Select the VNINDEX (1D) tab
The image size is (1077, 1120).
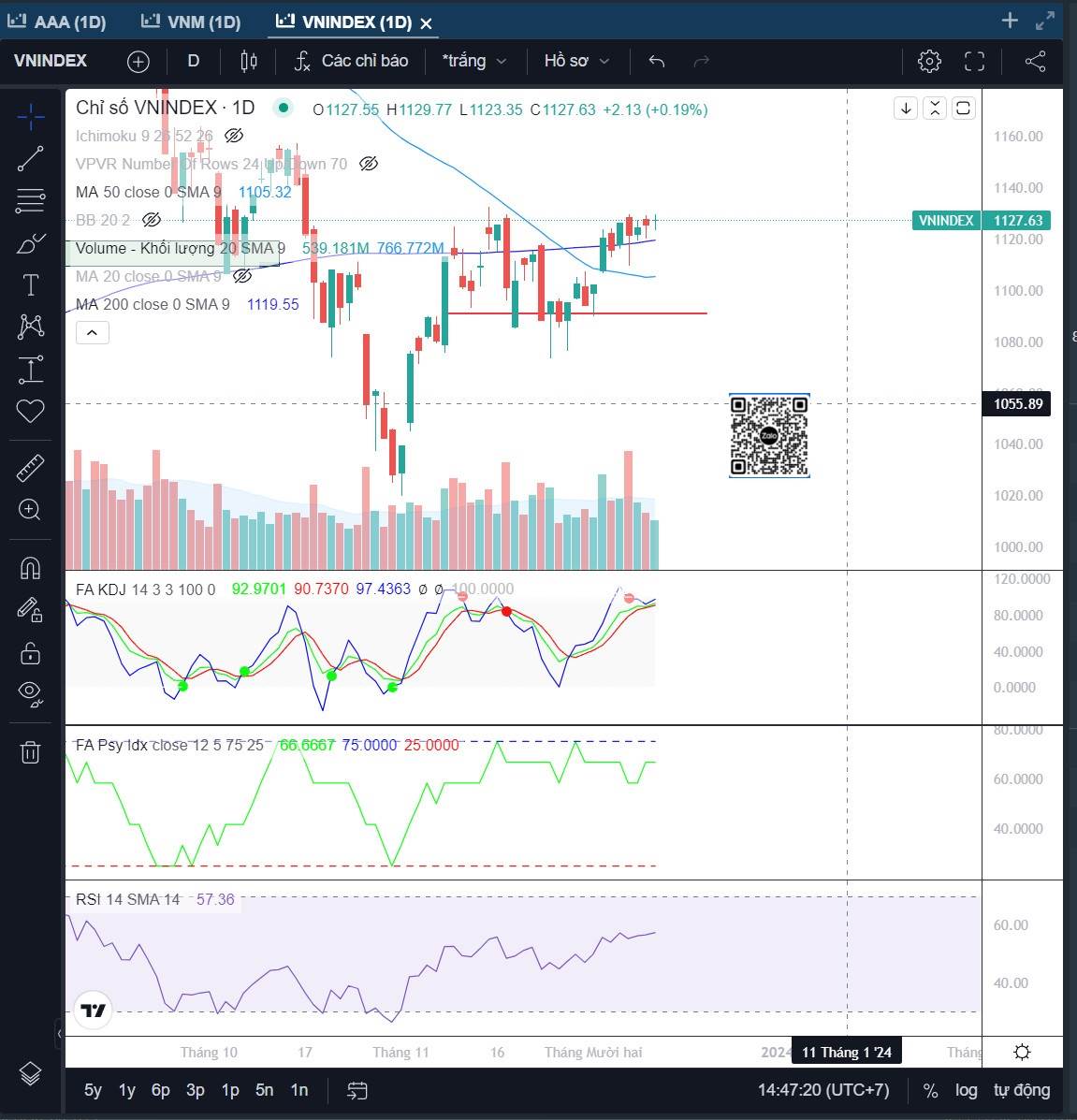click(x=344, y=22)
